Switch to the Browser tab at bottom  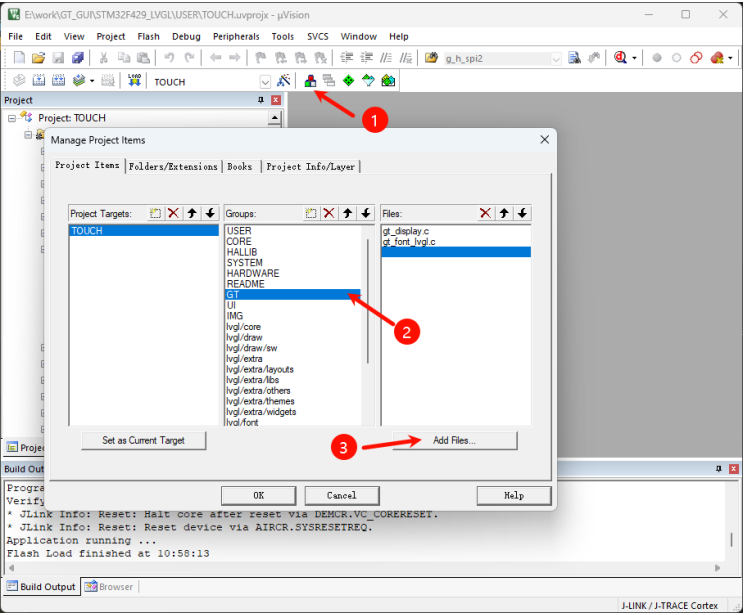(x=109, y=587)
